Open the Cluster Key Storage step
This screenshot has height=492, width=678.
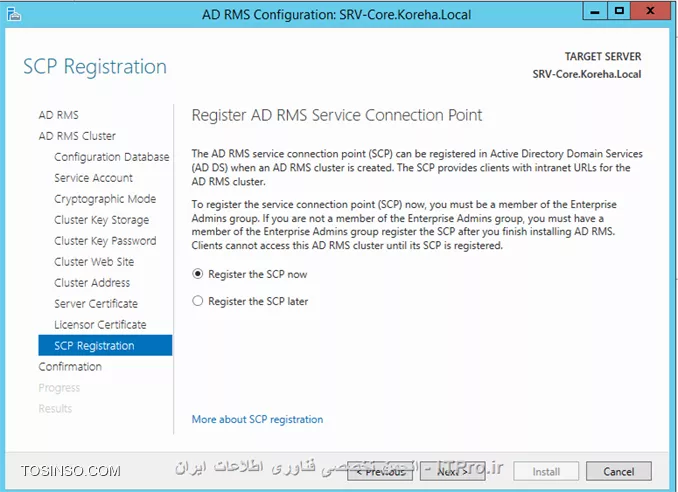point(101,220)
